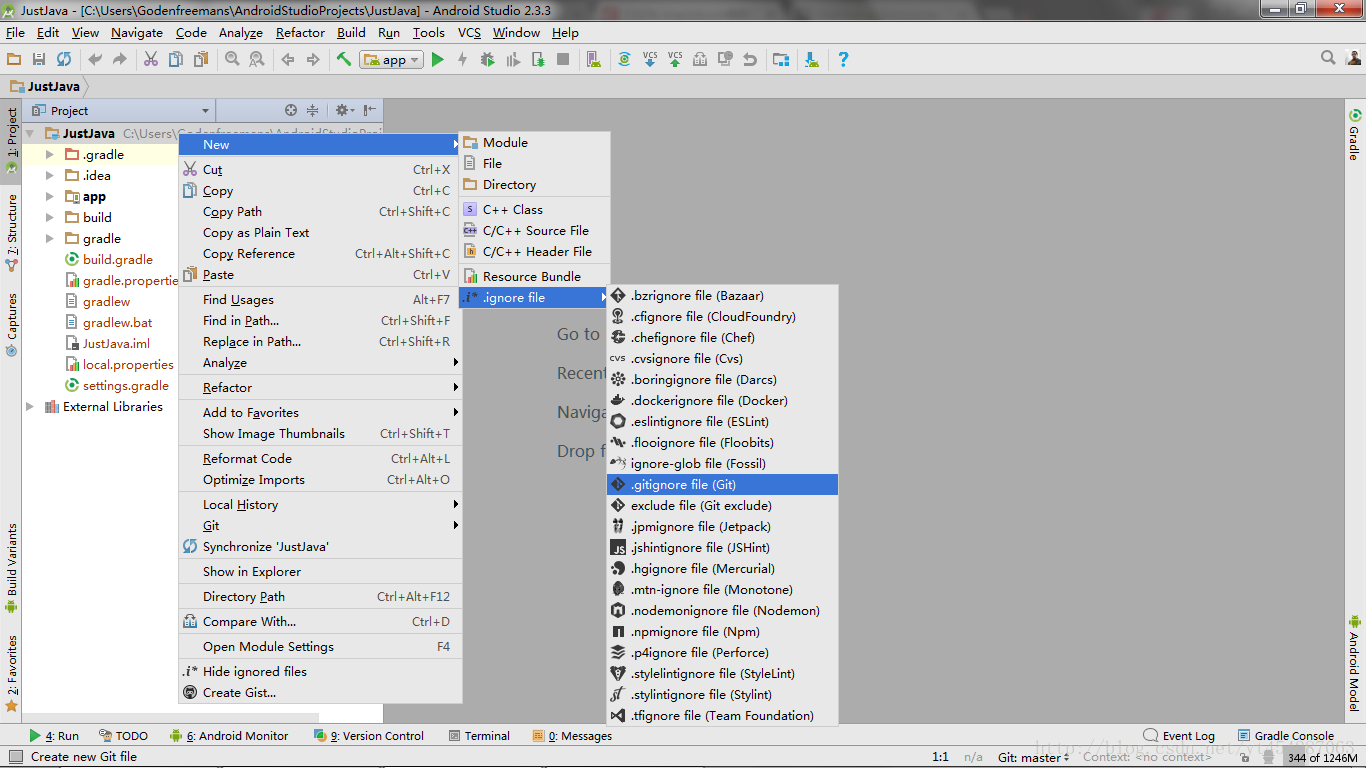Open Build Variants side tab
1366x768 pixels.
coord(12,568)
